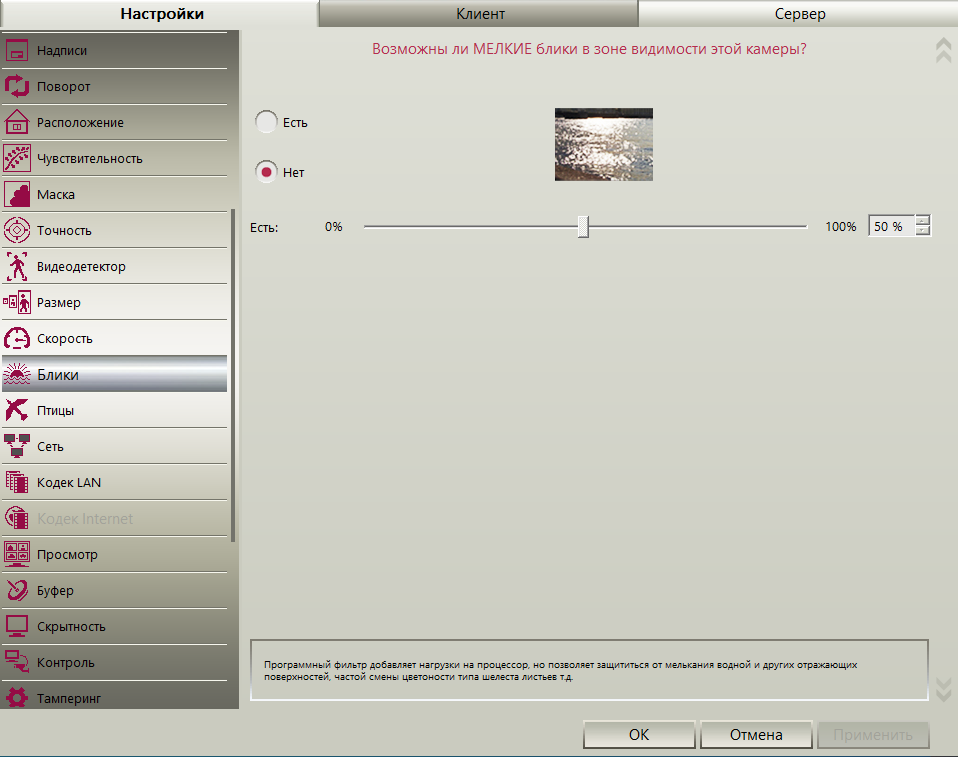Click the glare percentage slider handle
The height and width of the screenshot is (757, 958).
583,227
